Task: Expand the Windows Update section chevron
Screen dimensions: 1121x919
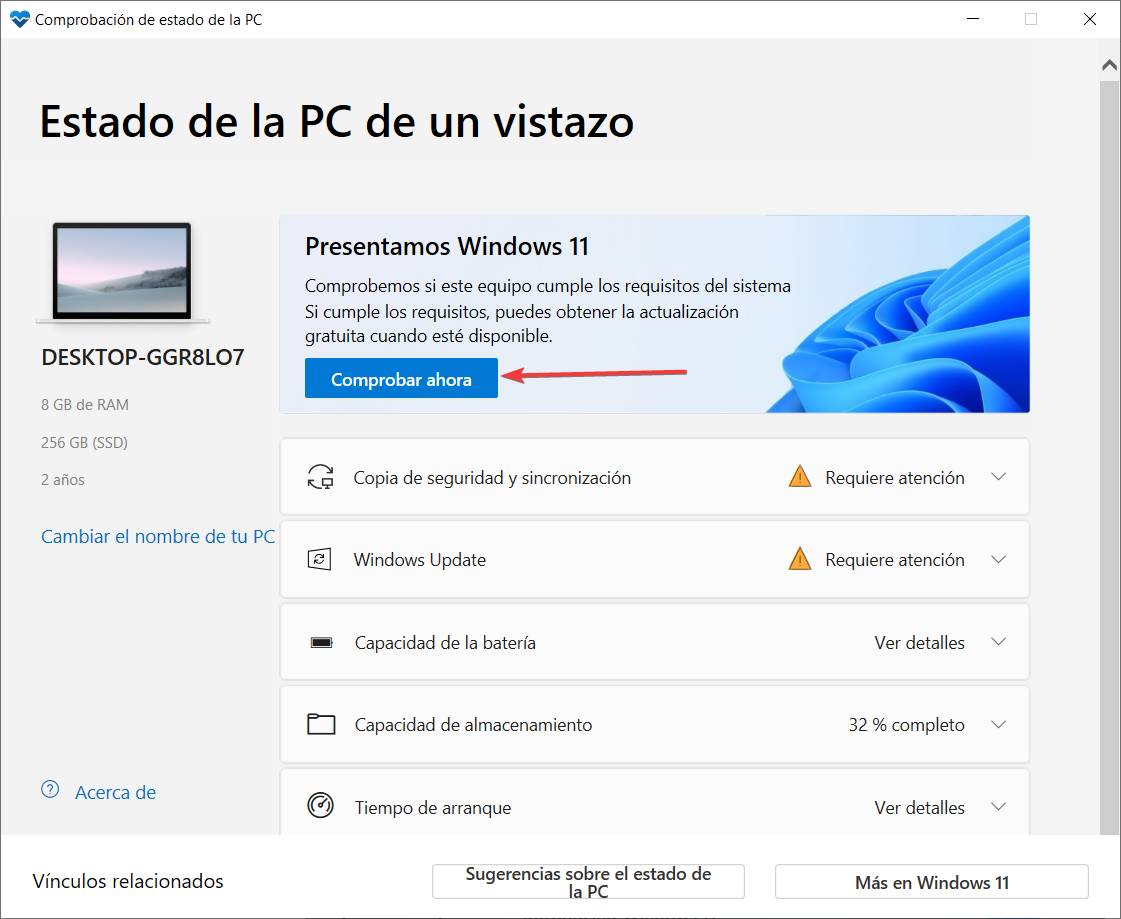Action: (999, 559)
